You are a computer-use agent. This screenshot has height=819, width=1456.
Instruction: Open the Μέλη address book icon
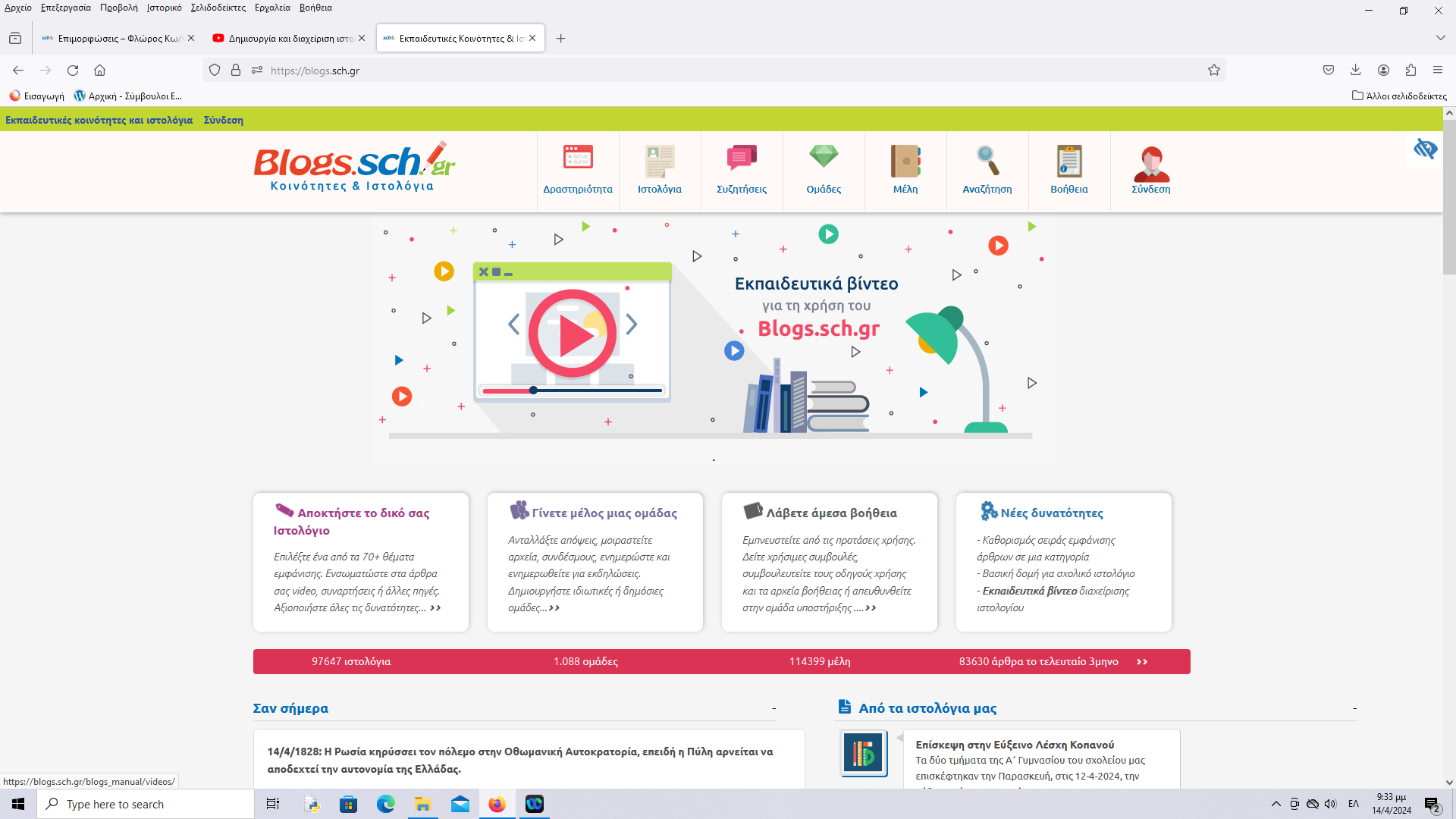tap(905, 161)
